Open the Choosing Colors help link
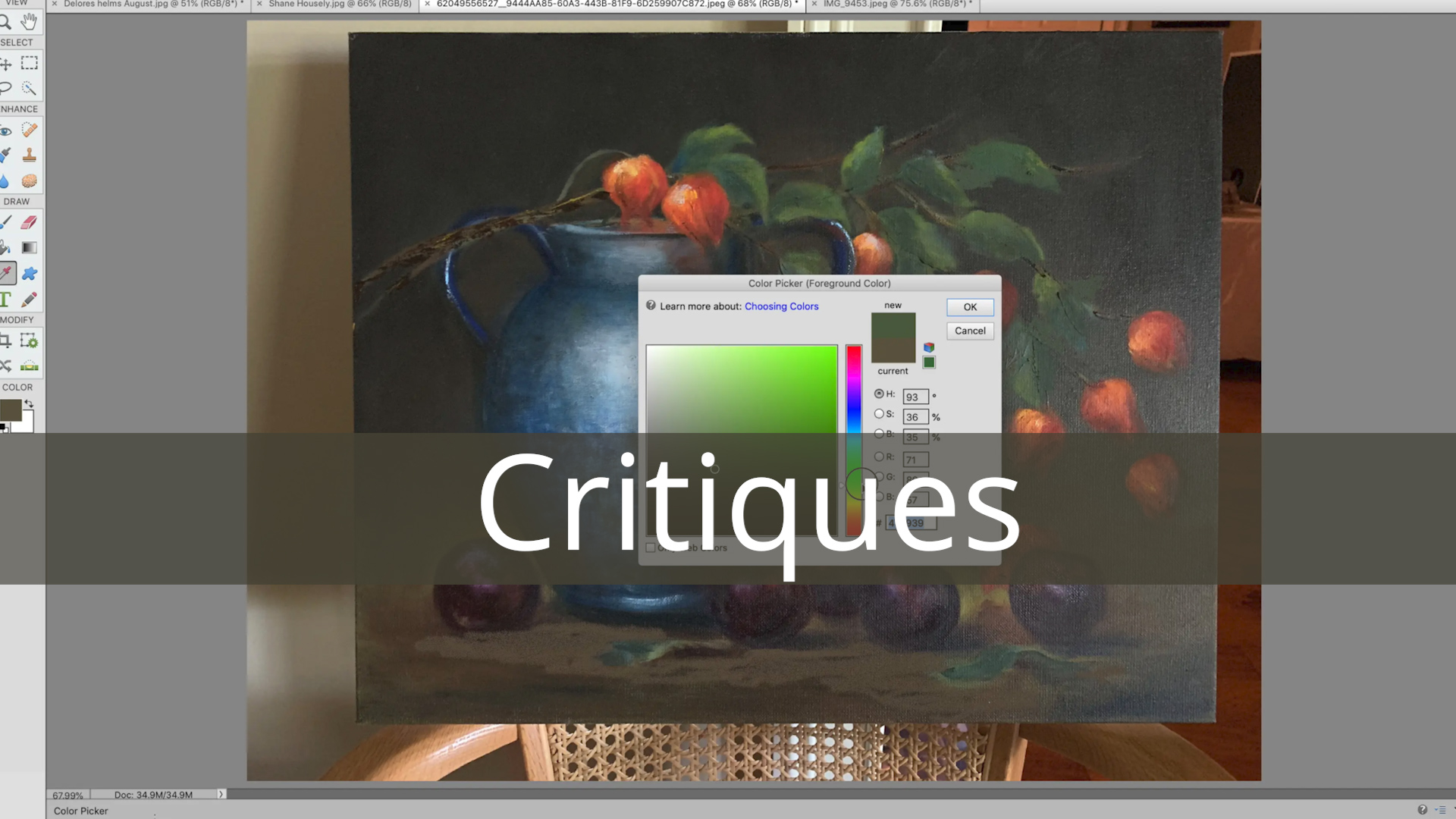Viewport: 1456px width, 819px height. (x=781, y=306)
